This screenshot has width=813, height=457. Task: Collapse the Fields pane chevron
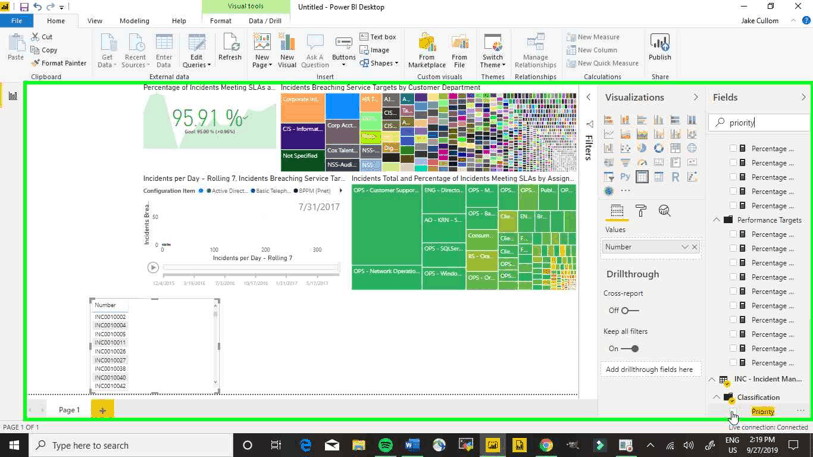(x=804, y=98)
